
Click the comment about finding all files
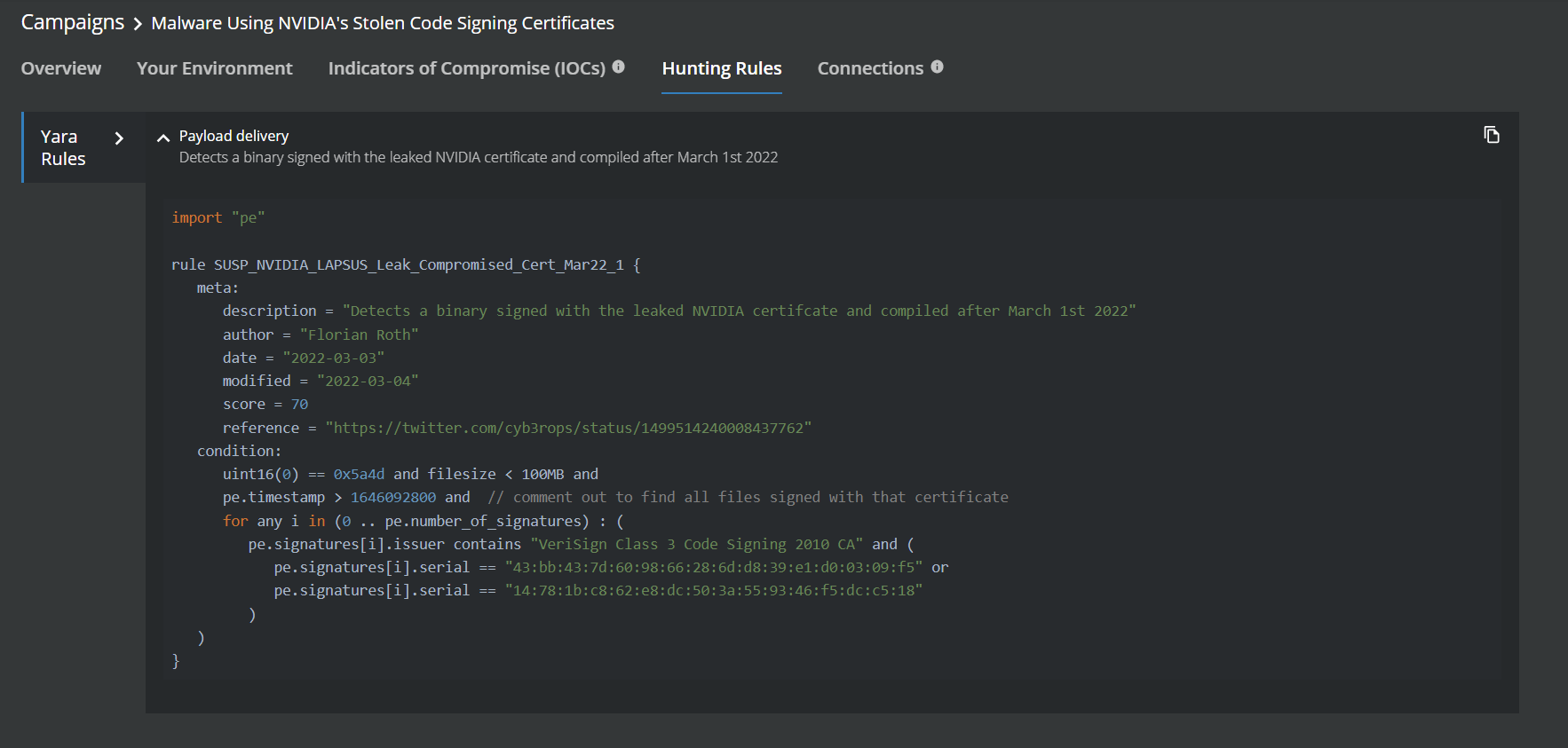(748, 497)
